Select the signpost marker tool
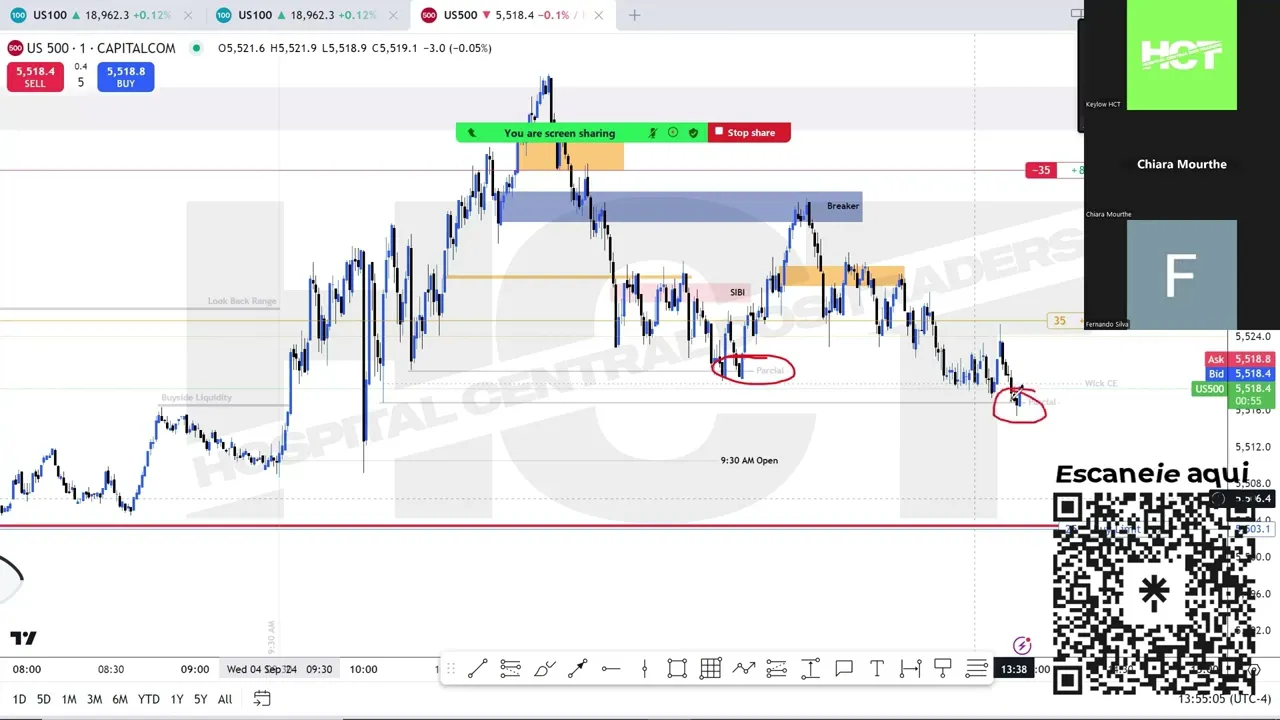Screen dimensions: 1280x720 (943, 669)
